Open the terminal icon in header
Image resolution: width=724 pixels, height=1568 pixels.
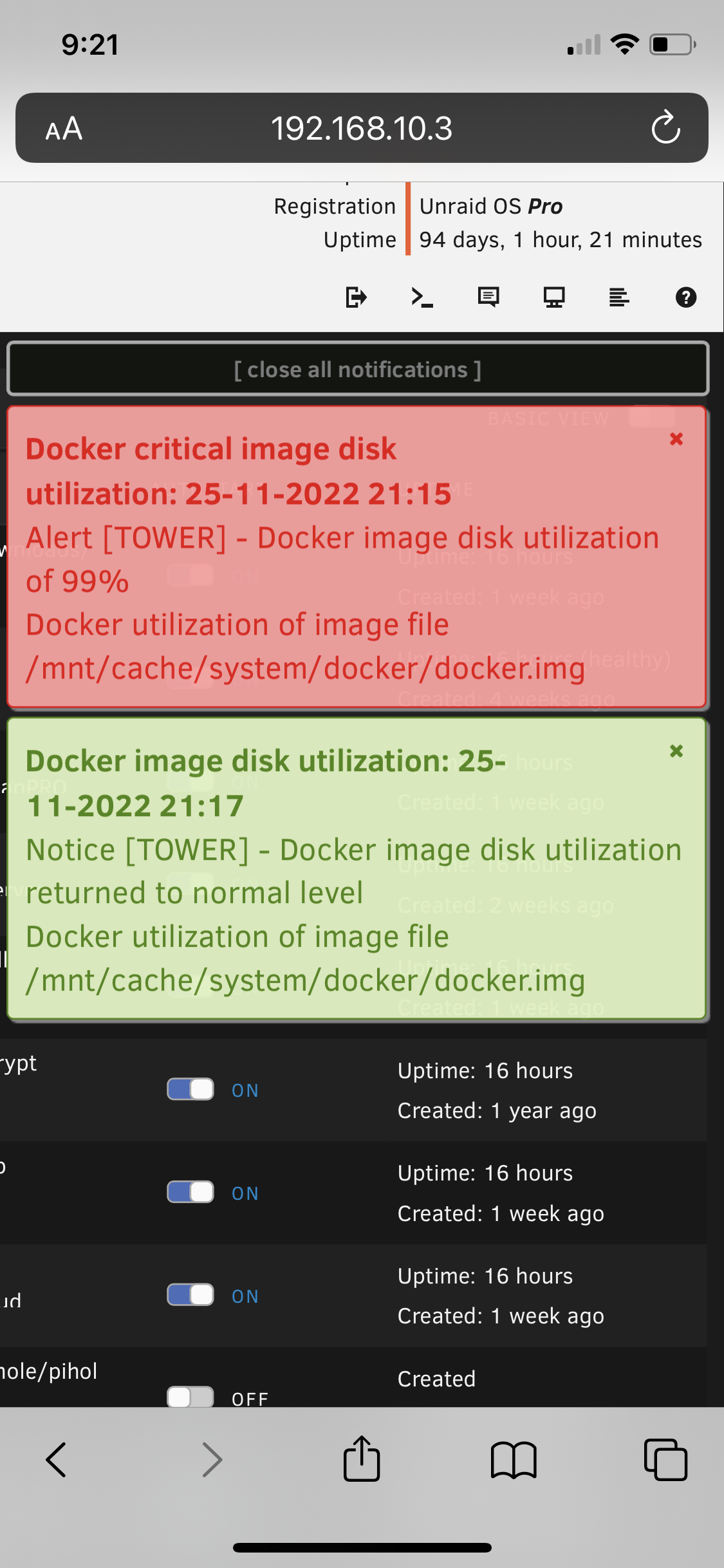coord(422,297)
